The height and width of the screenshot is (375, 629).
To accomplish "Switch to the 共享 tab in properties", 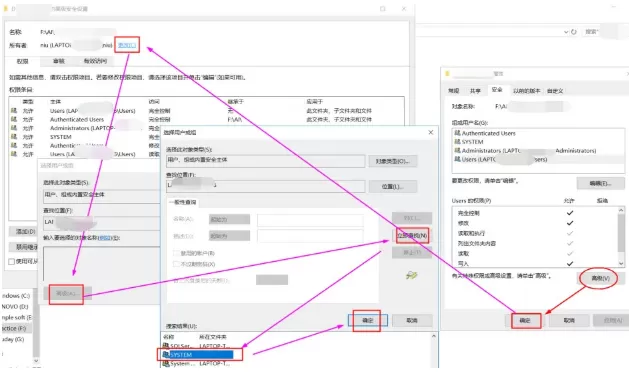I will [x=475, y=91].
